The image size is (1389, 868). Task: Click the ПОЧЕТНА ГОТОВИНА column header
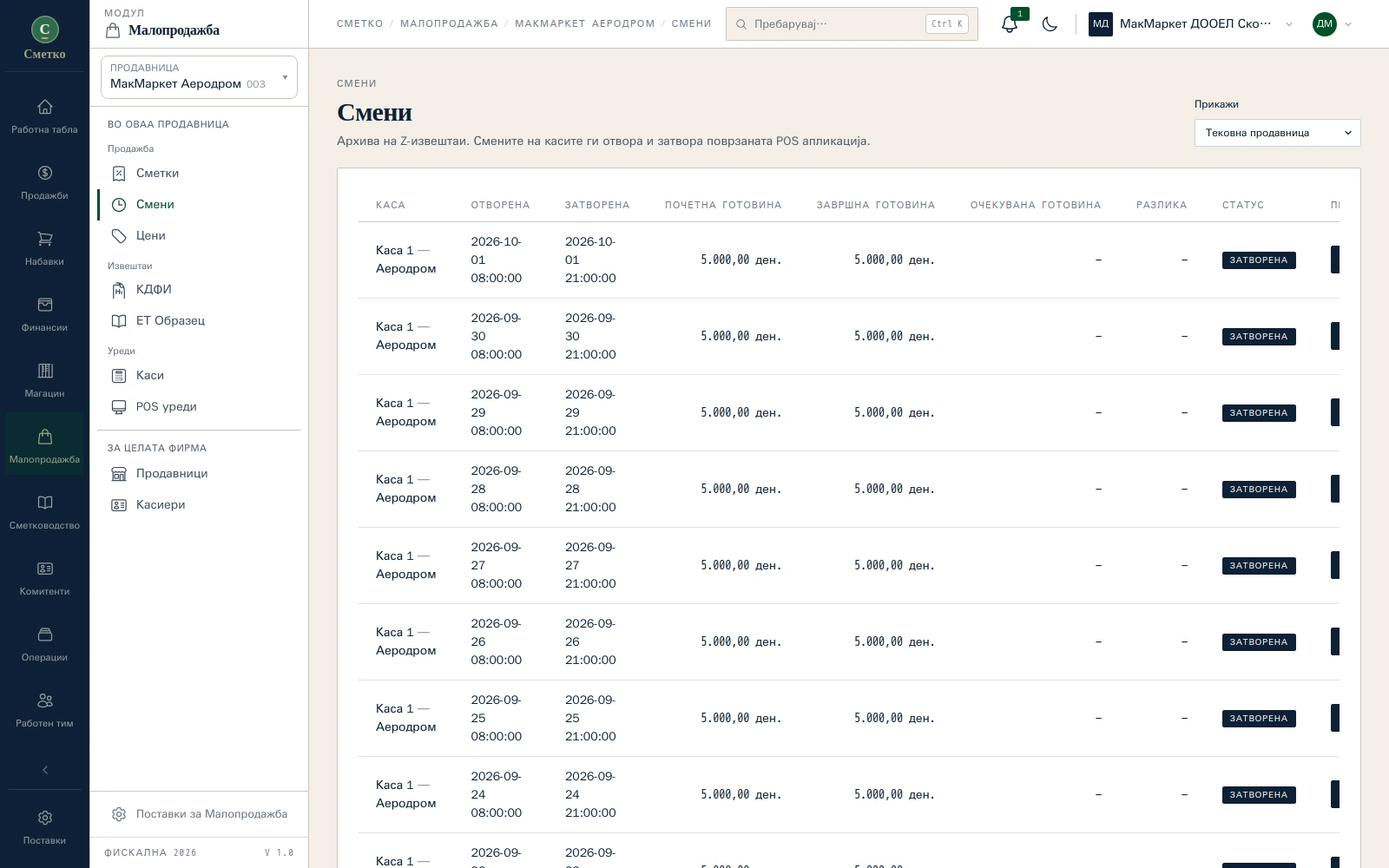click(723, 206)
